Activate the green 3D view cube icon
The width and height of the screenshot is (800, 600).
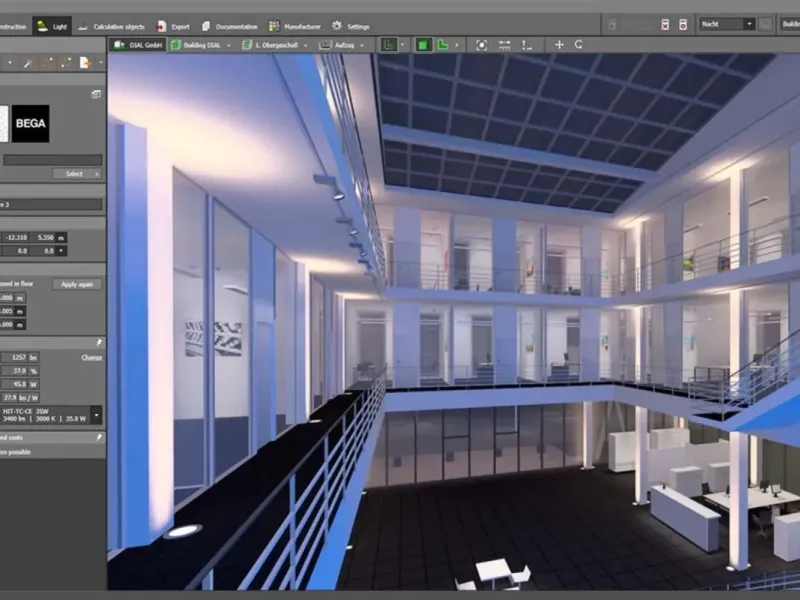pos(423,45)
